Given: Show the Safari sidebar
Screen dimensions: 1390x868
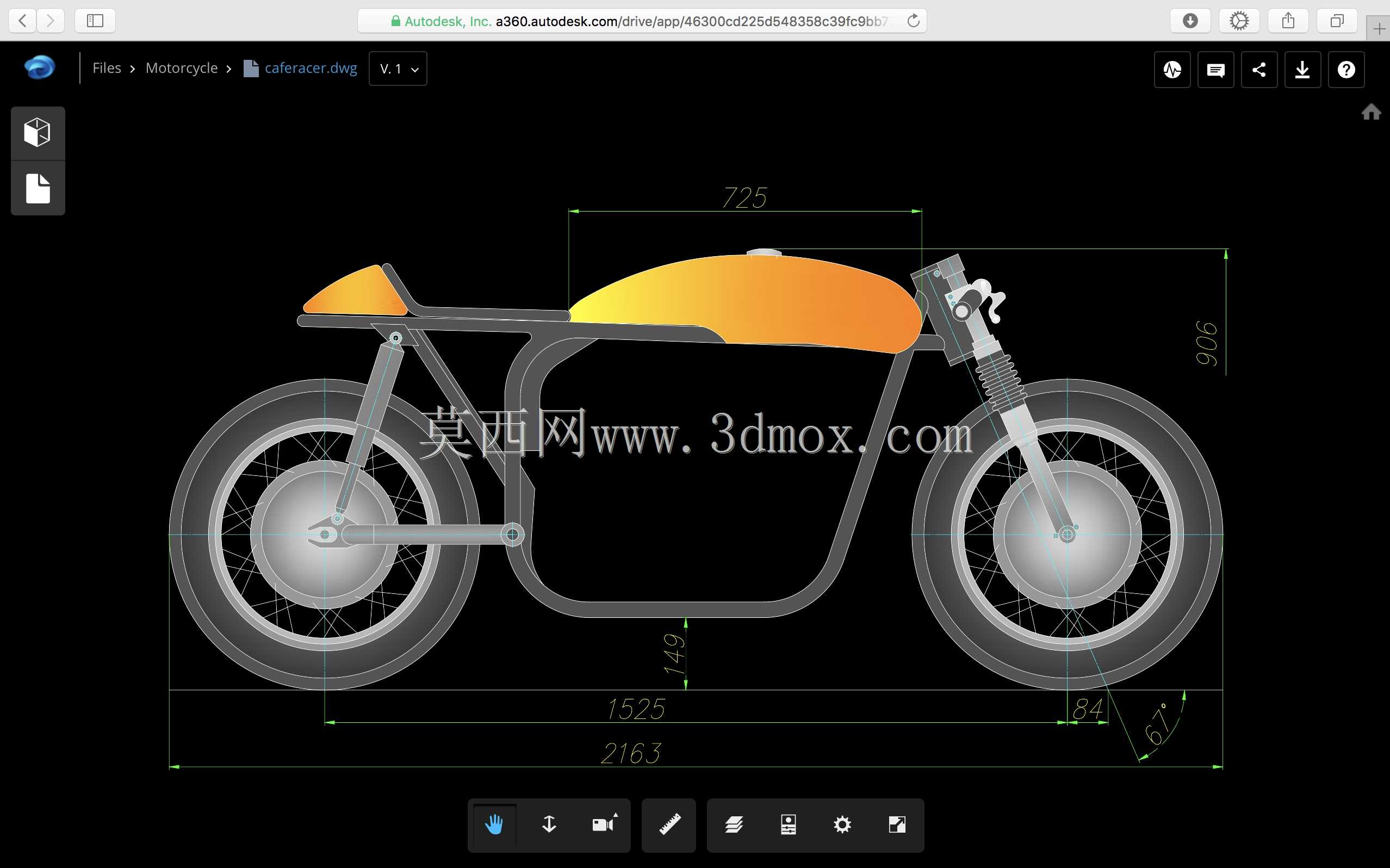Looking at the screenshot, I should (95, 21).
